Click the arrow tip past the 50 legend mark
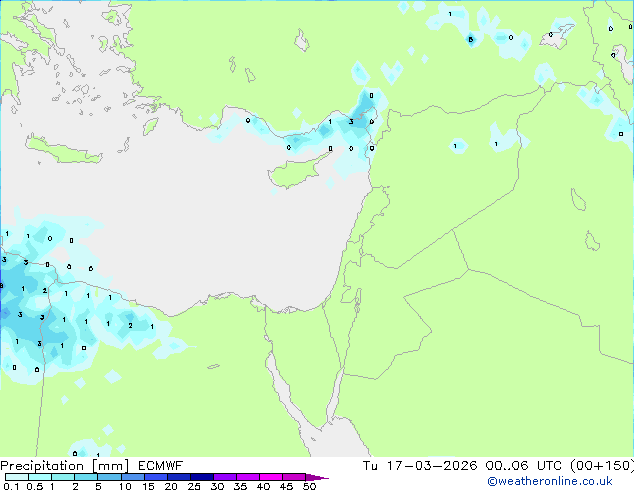Viewport: 634px width, 490px height. [317, 477]
